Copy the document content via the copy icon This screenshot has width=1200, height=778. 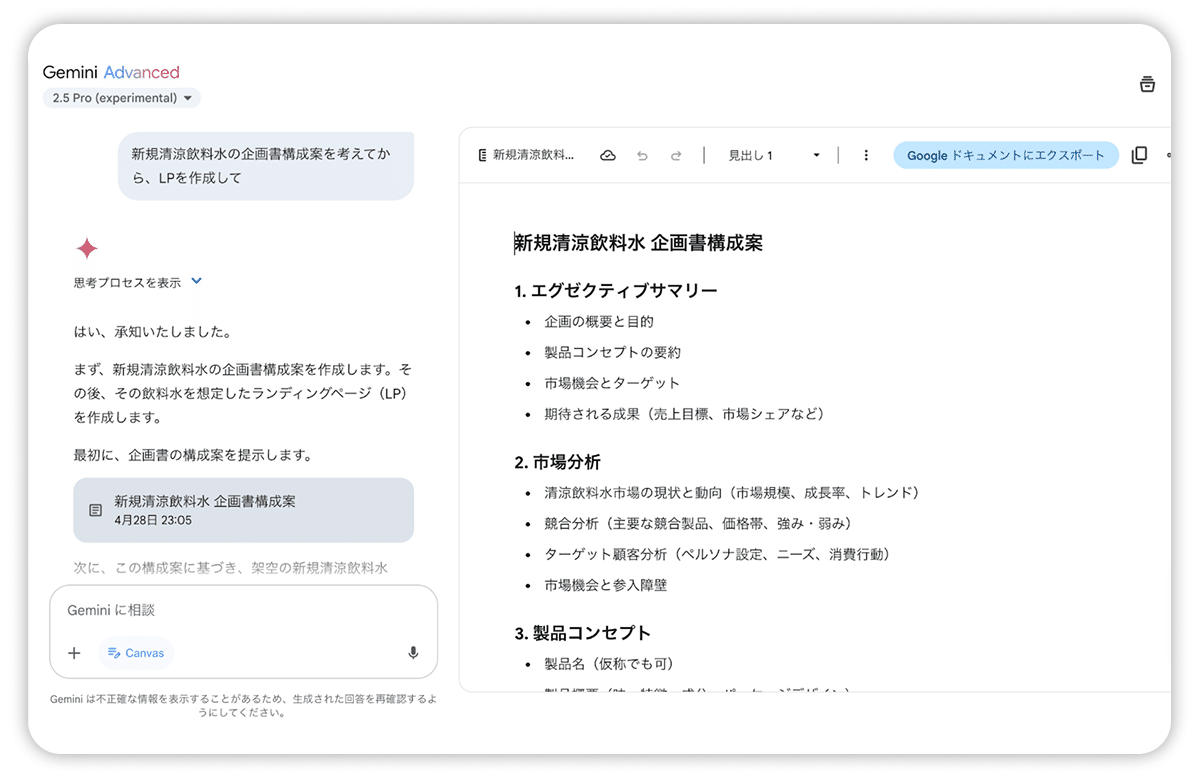(1139, 155)
